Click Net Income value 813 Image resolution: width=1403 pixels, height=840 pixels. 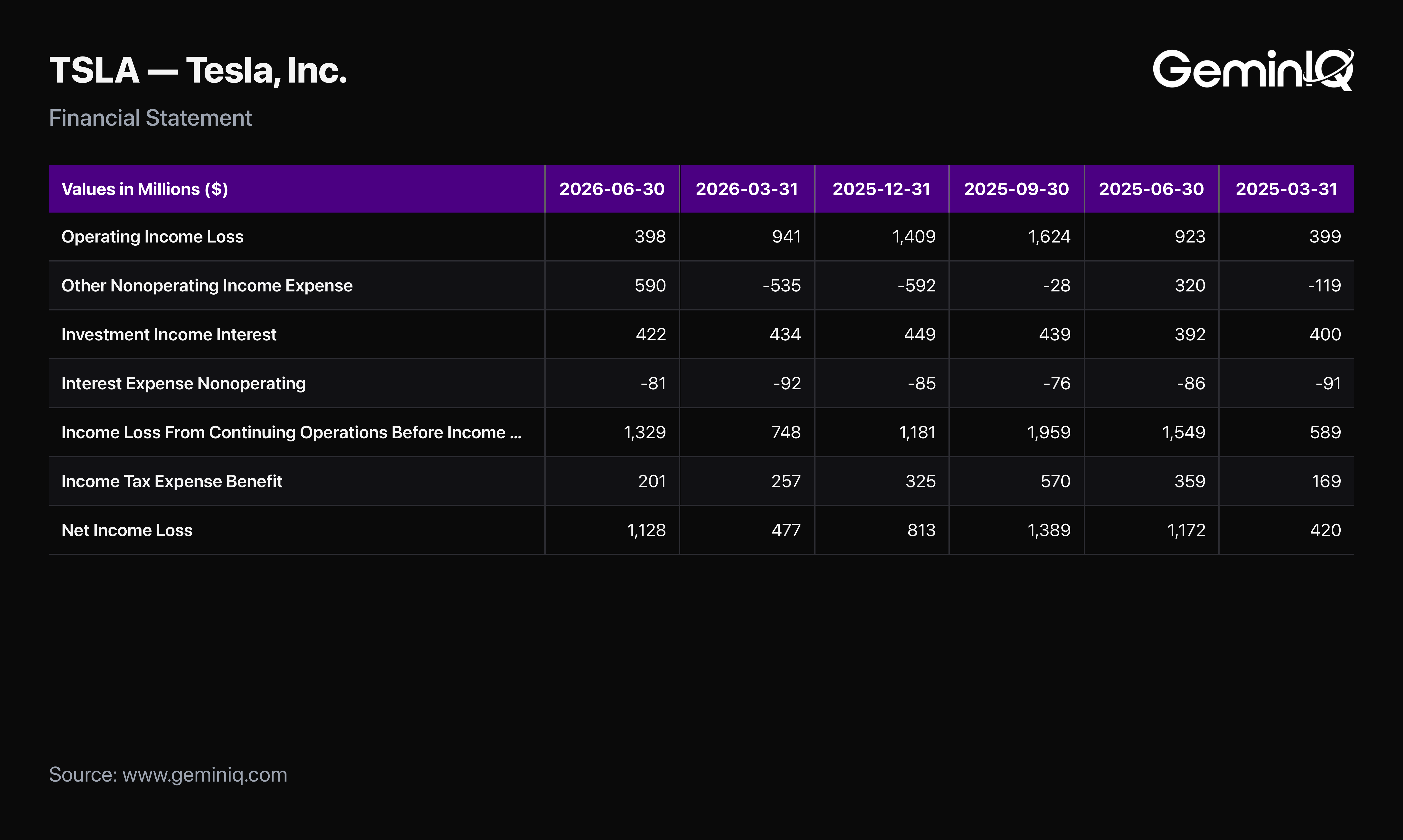click(921, 530)
